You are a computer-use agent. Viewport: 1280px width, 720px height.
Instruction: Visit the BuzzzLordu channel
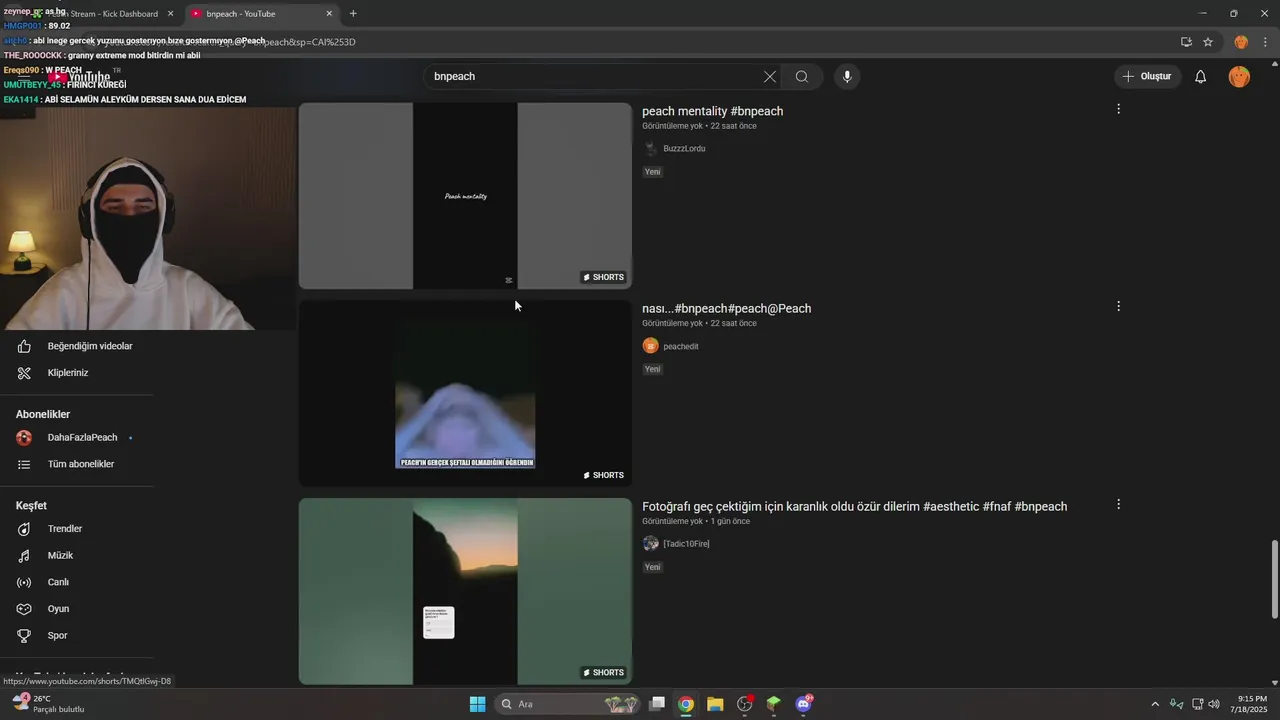tap(684, 149)
